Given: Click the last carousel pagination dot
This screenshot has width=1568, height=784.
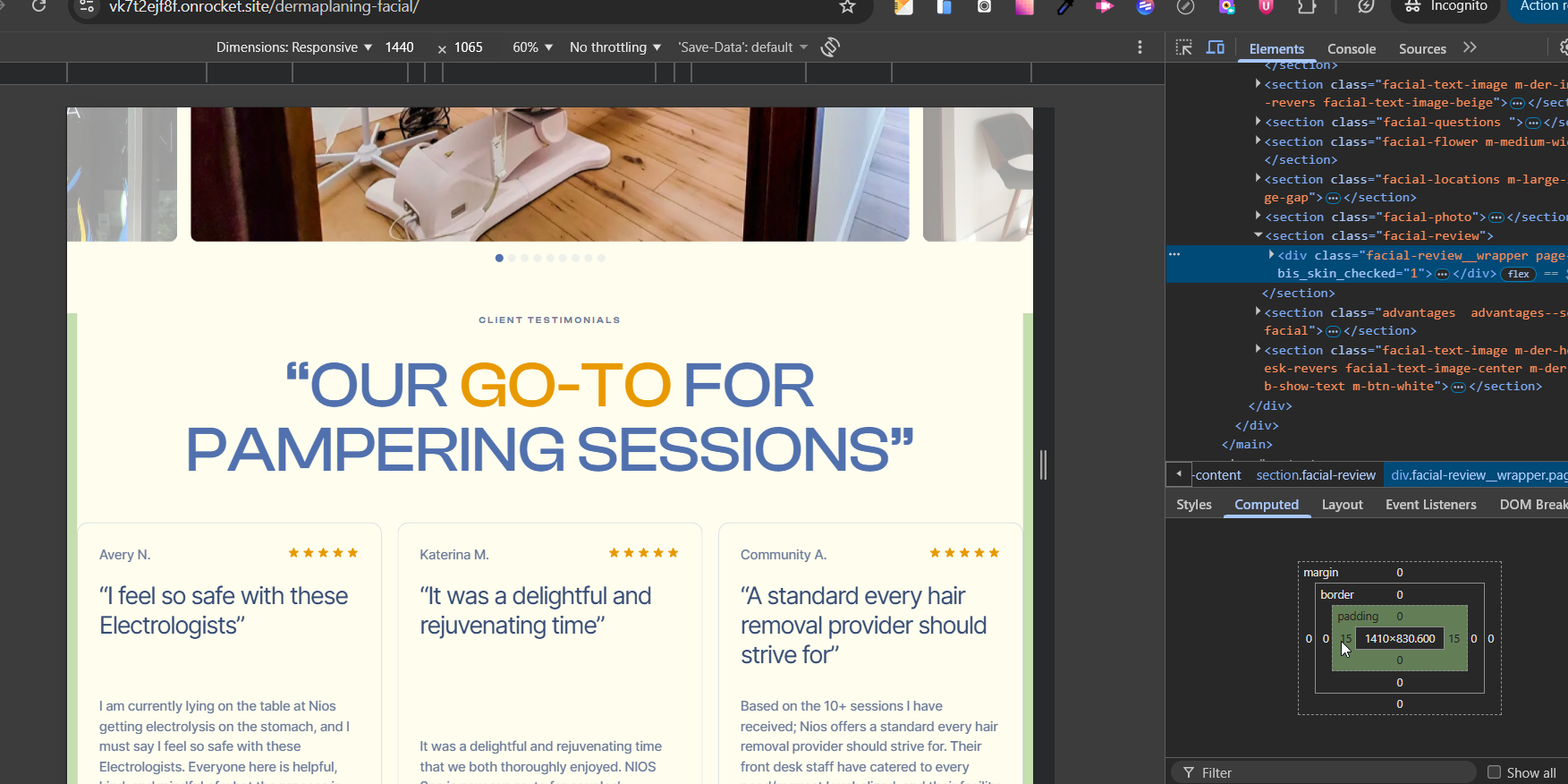Looking at the screenshot, I should click(601, 258).
